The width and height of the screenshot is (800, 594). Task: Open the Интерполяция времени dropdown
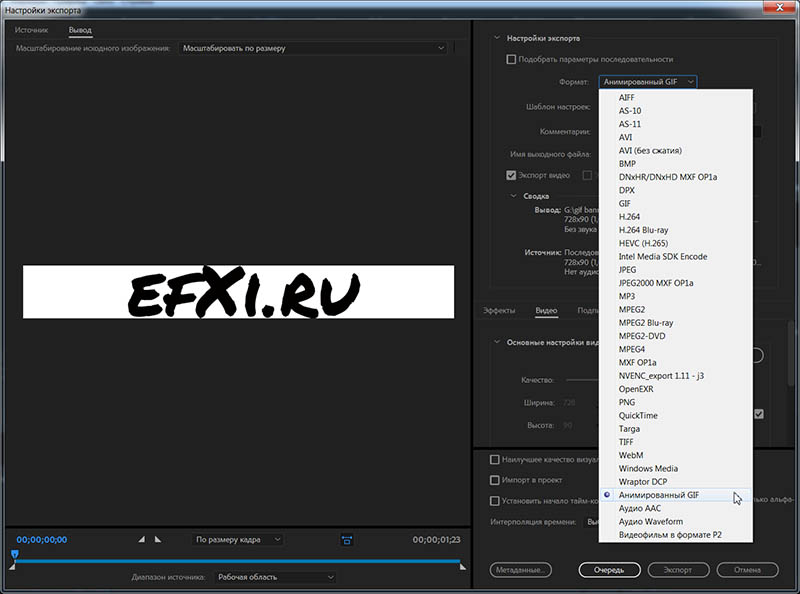pyautogui.click(x=591, y=522)
